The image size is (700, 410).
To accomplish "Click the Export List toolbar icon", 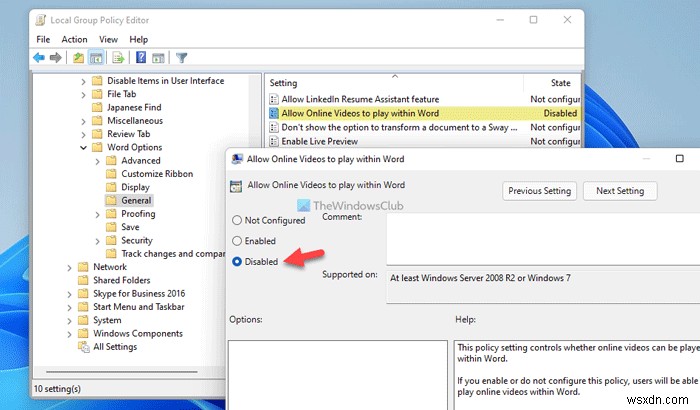I will [118, 58].
